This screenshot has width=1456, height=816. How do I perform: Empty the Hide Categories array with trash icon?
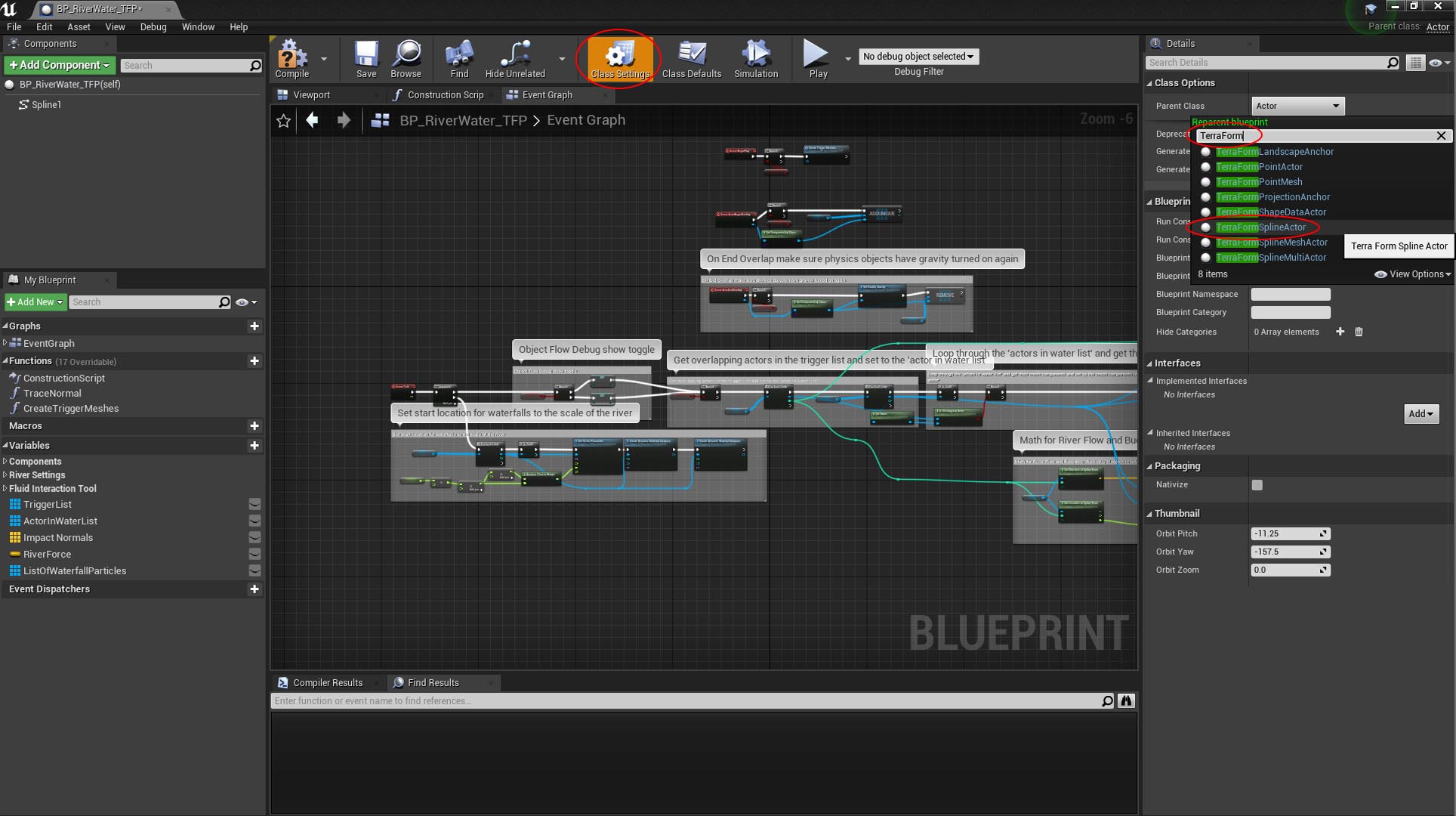click(x=1359, y=332)
